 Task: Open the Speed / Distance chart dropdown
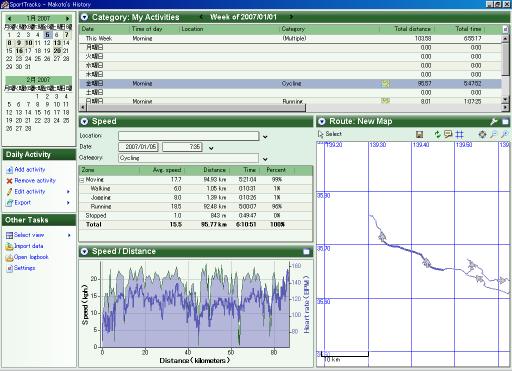[x=84, y=252]
